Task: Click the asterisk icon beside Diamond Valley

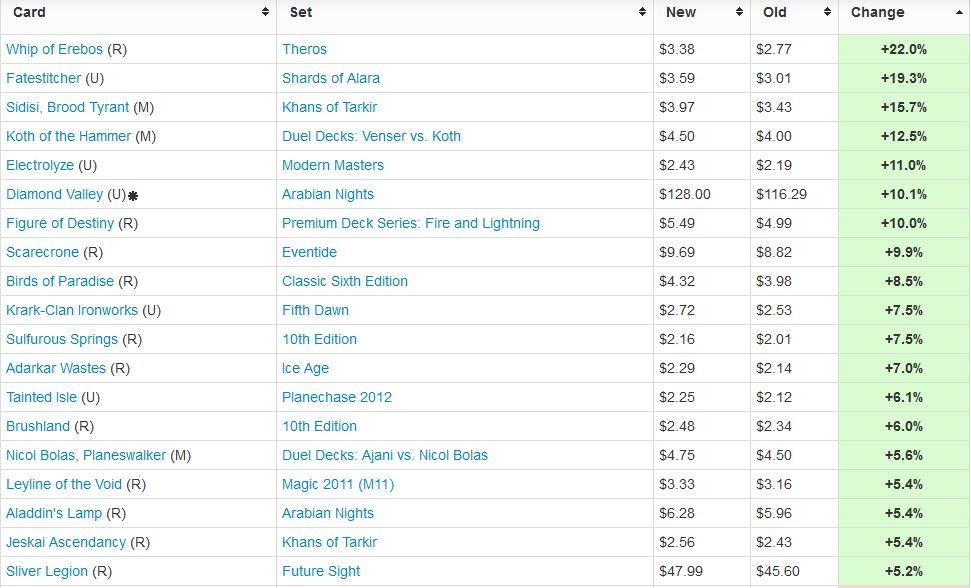Action: pyautogui.click(x=133, y=195)
